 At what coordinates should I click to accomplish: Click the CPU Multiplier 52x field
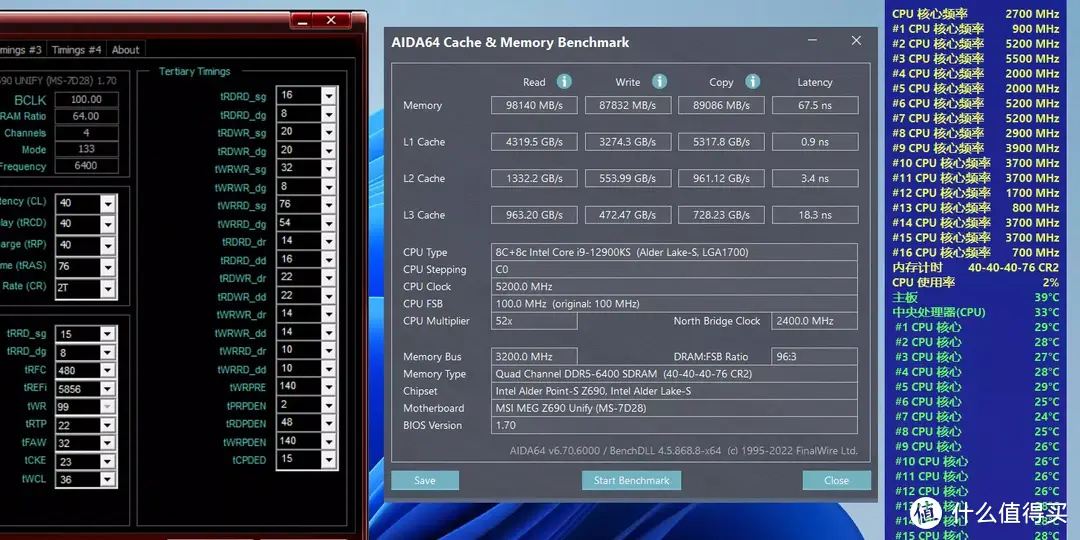(534, 321)
